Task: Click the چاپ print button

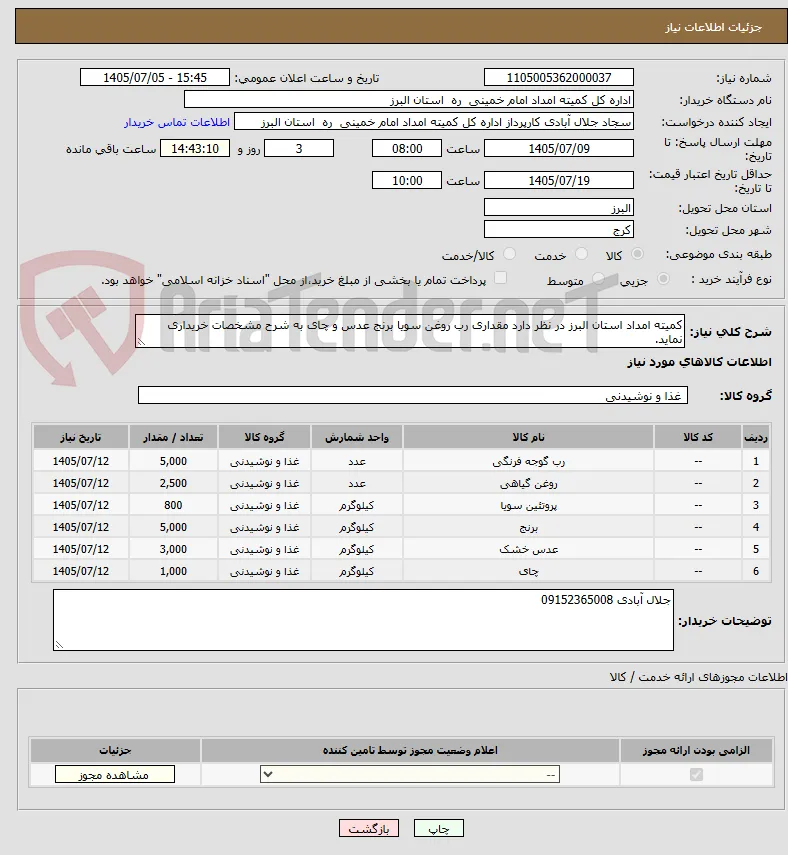Action: (439, 829)
